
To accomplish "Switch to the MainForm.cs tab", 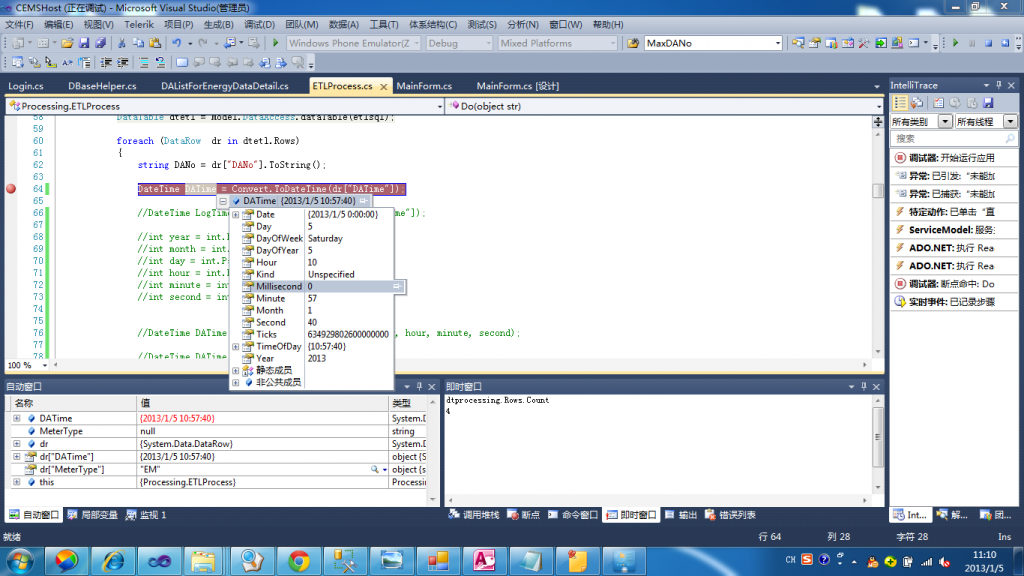I will [x=424, y=86].
